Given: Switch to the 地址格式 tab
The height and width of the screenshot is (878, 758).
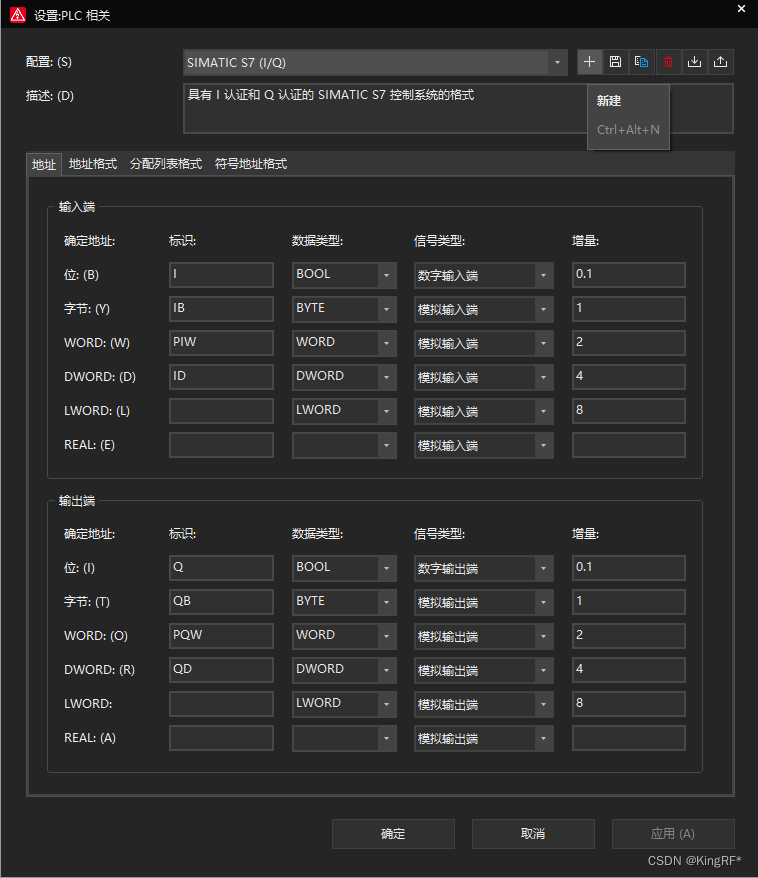Looking at the screenshot, I should 93,164.
